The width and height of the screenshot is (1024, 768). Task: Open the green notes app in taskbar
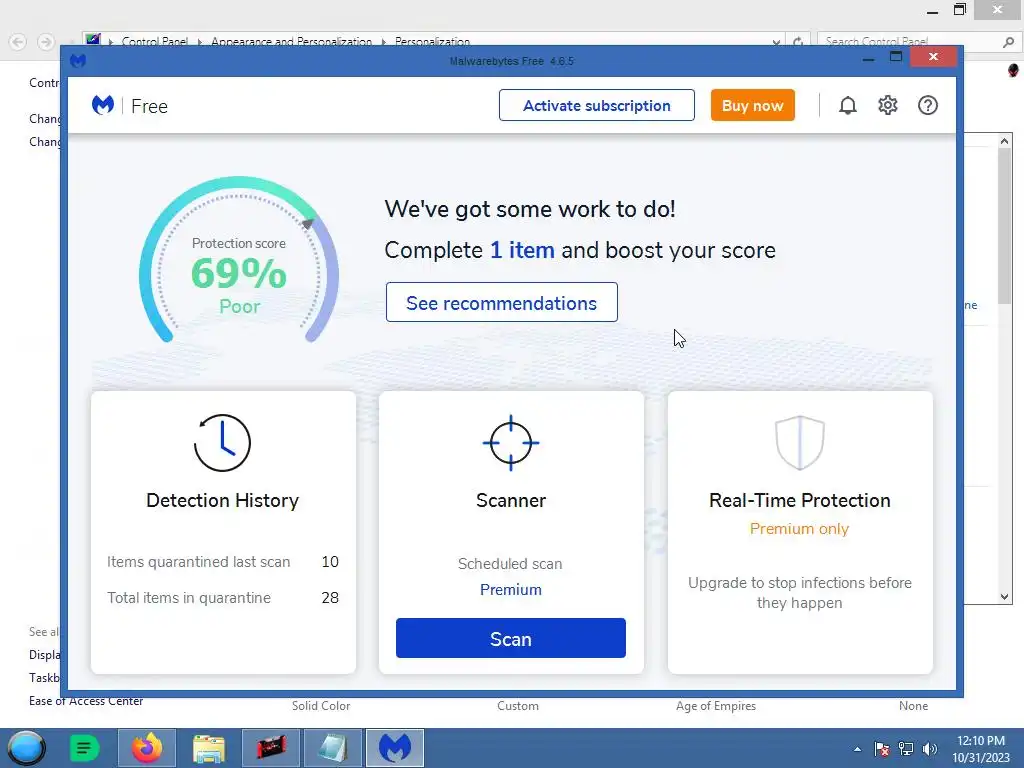(84, 748)
